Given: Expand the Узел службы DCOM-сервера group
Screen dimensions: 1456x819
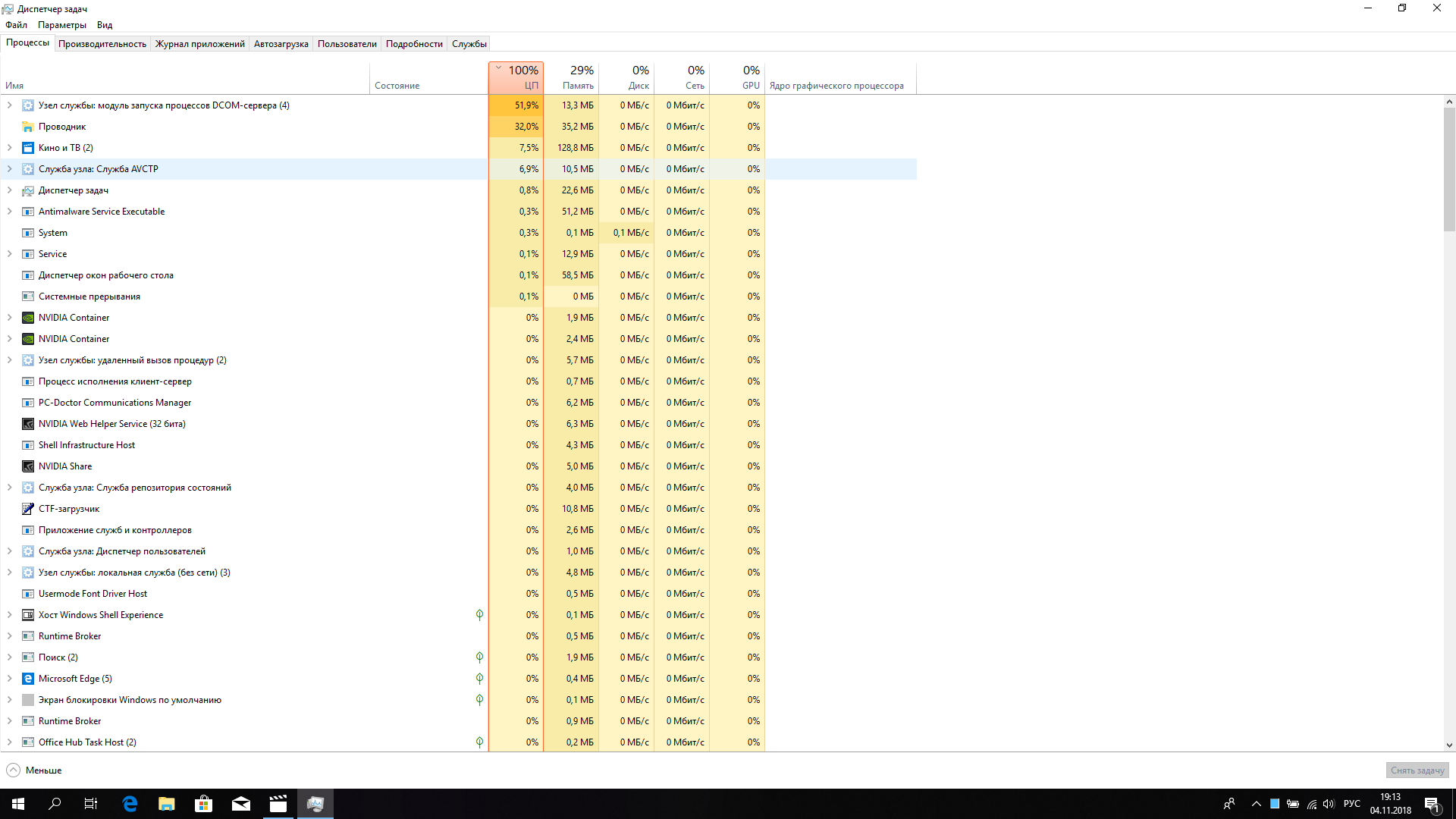Looking at the screenshot, I should (x=10, y=105).
